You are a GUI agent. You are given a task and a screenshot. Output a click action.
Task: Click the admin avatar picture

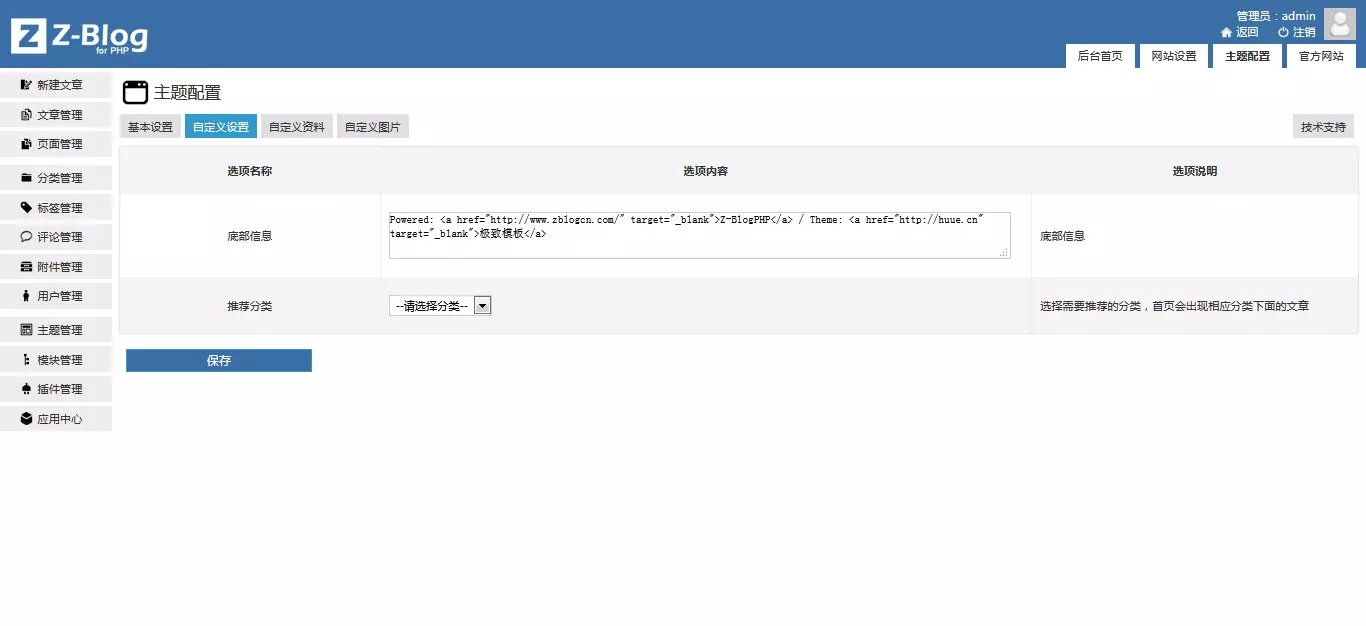click(1339, 23)
